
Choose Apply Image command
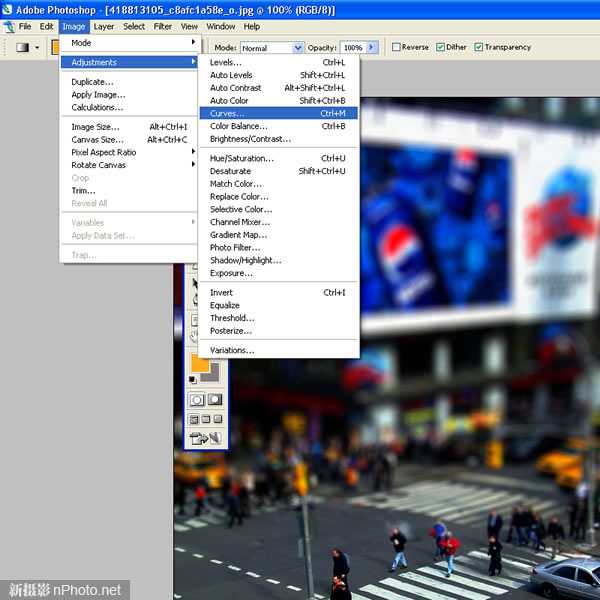click(129, 95)
